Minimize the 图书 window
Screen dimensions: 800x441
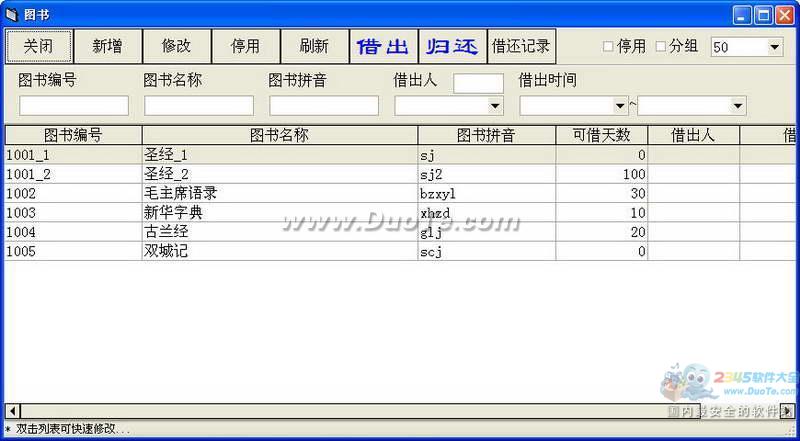click(743, 15)
